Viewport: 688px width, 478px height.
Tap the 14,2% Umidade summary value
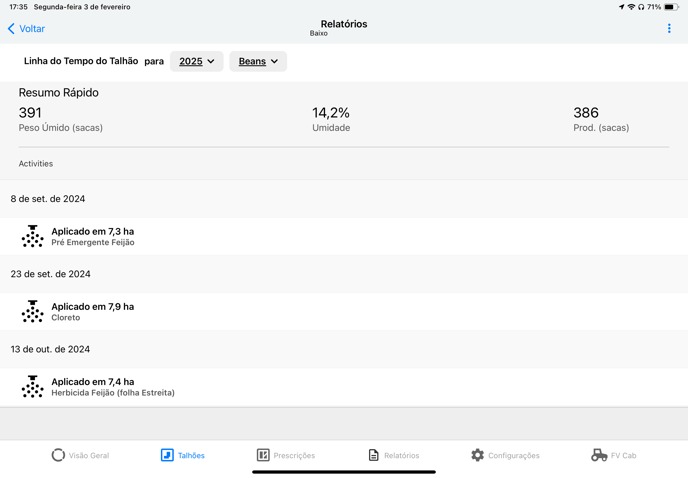[331, 113]
